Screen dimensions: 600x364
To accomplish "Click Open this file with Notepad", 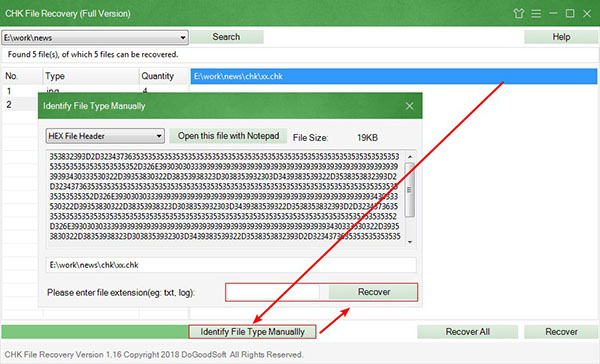I will [228, 136].
